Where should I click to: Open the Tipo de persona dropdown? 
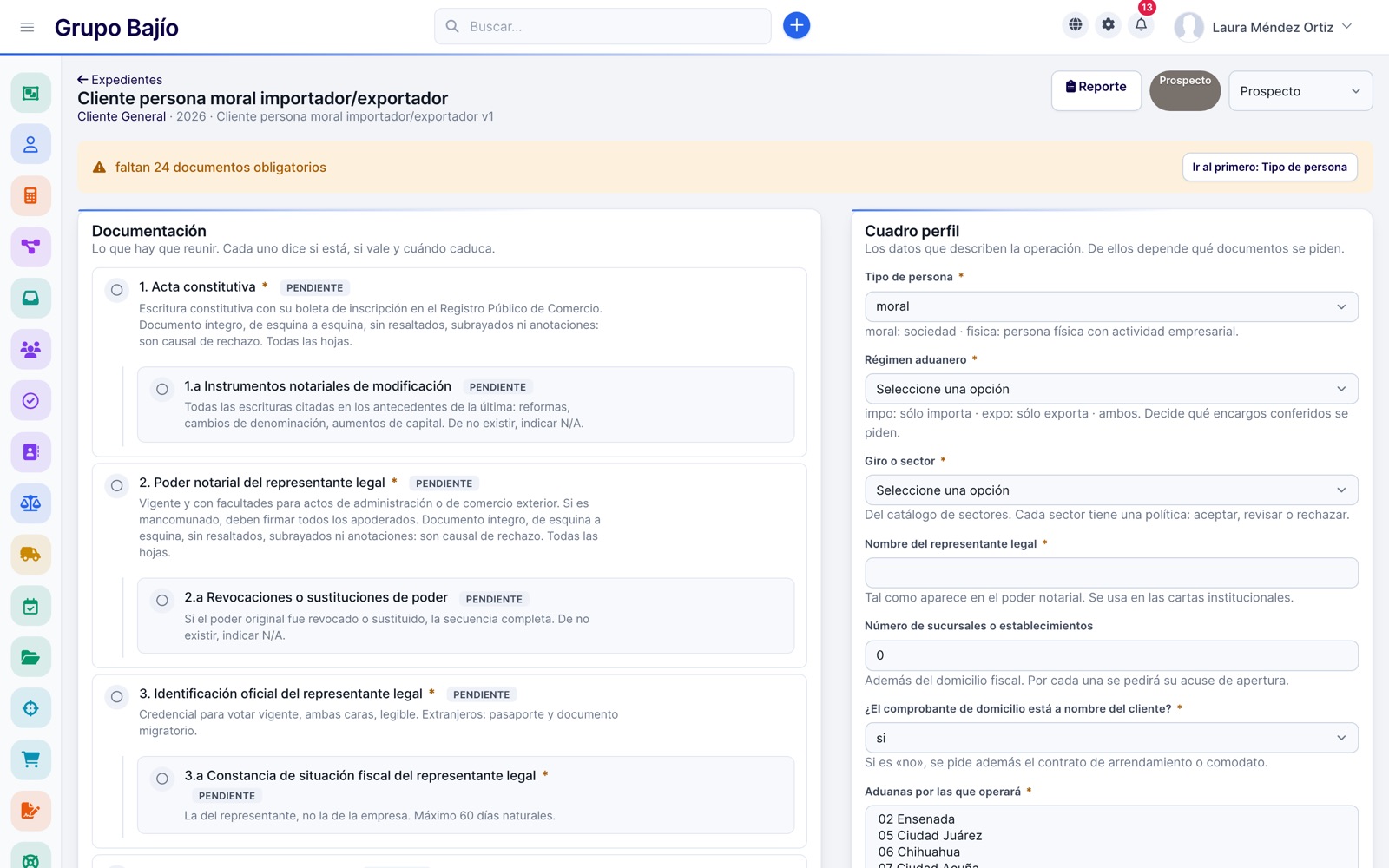click(x=1111, y=306)
